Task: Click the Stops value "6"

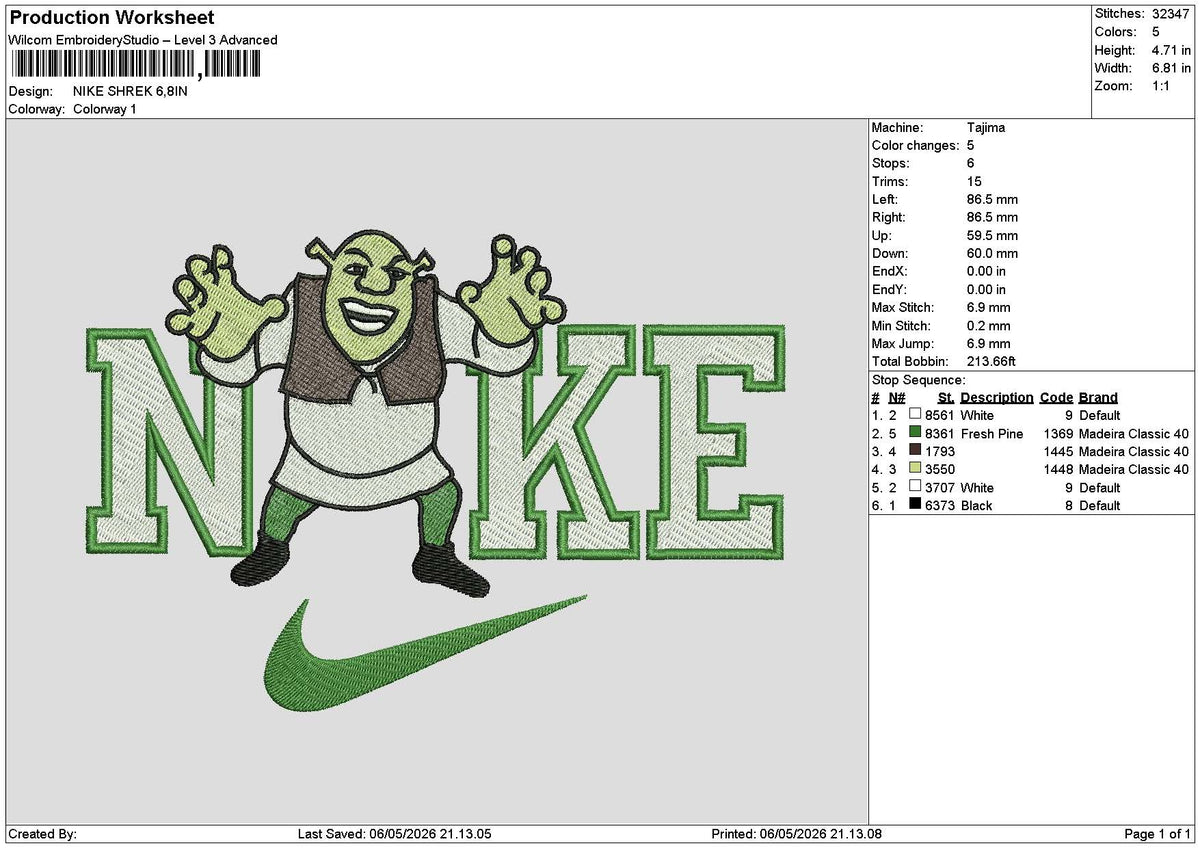Action: (x=971, y=163)
